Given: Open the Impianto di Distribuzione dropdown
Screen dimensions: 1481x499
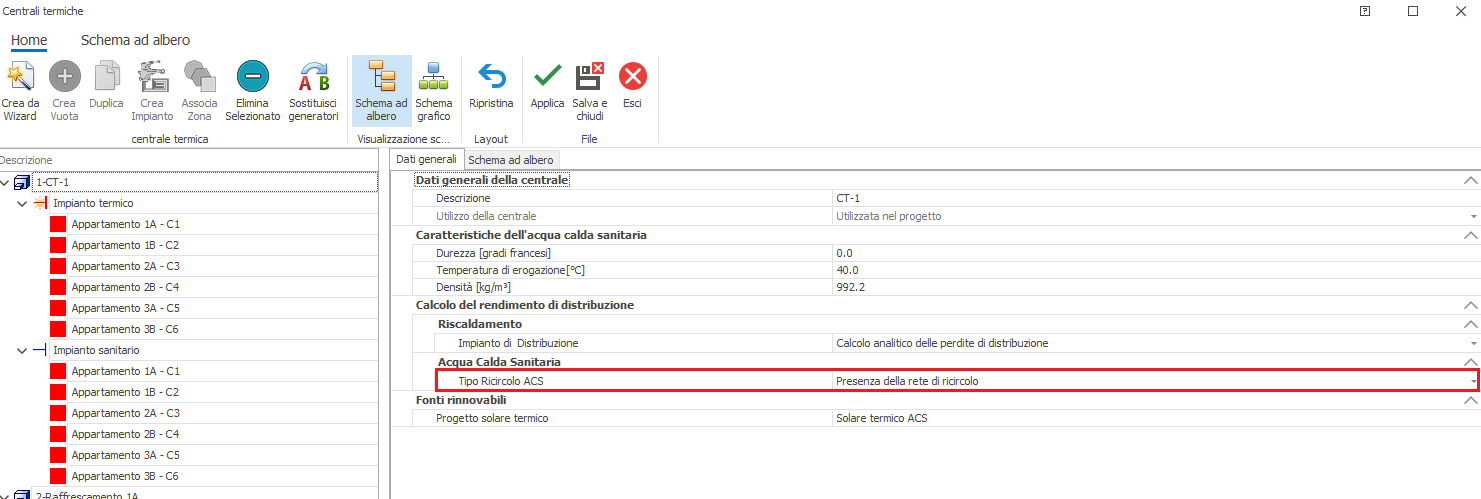Looking at the screenshot, I should pos(1473,343).
